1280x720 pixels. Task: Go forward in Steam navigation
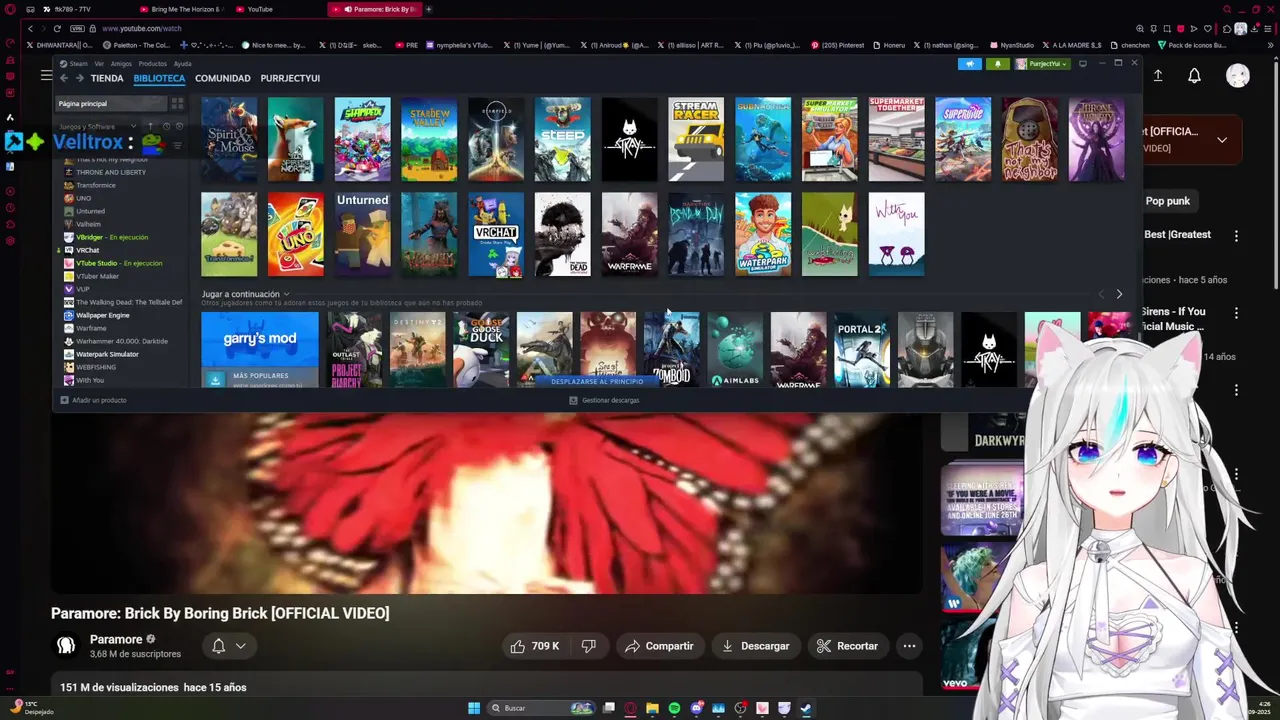tap(80, 78)
